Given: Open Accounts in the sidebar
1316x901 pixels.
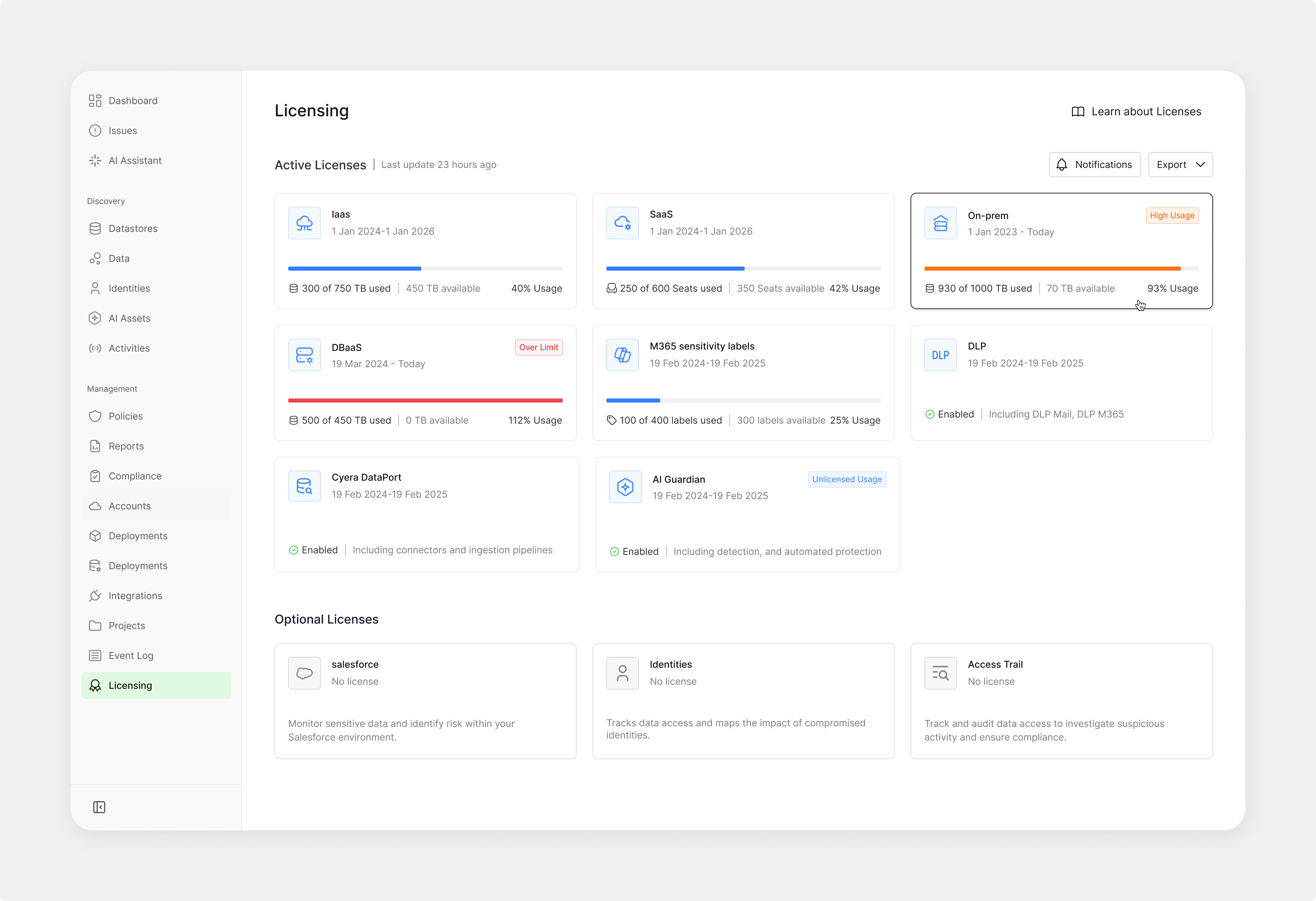Looking at the screenshot, I should [x=156, y=506].
